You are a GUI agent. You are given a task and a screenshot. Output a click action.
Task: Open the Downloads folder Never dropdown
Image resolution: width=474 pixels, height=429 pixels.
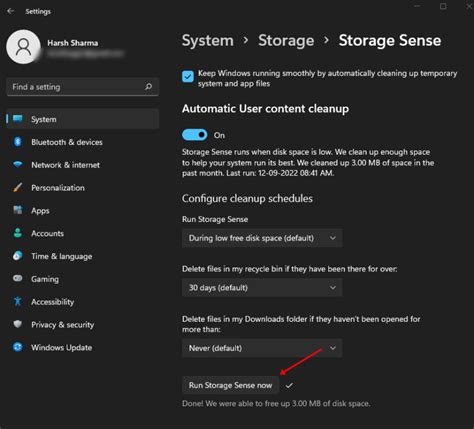click(262, 348)
